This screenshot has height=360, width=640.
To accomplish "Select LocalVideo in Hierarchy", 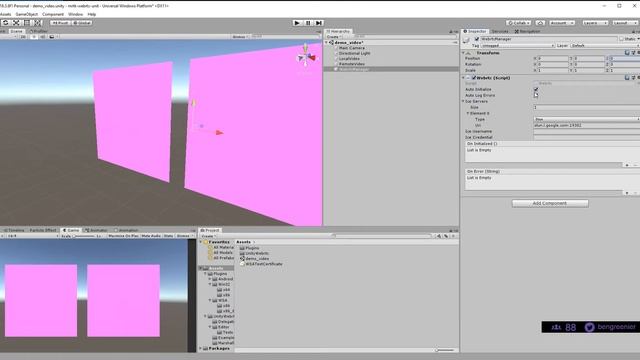I will pyautogui.click(x=349, y=58).
